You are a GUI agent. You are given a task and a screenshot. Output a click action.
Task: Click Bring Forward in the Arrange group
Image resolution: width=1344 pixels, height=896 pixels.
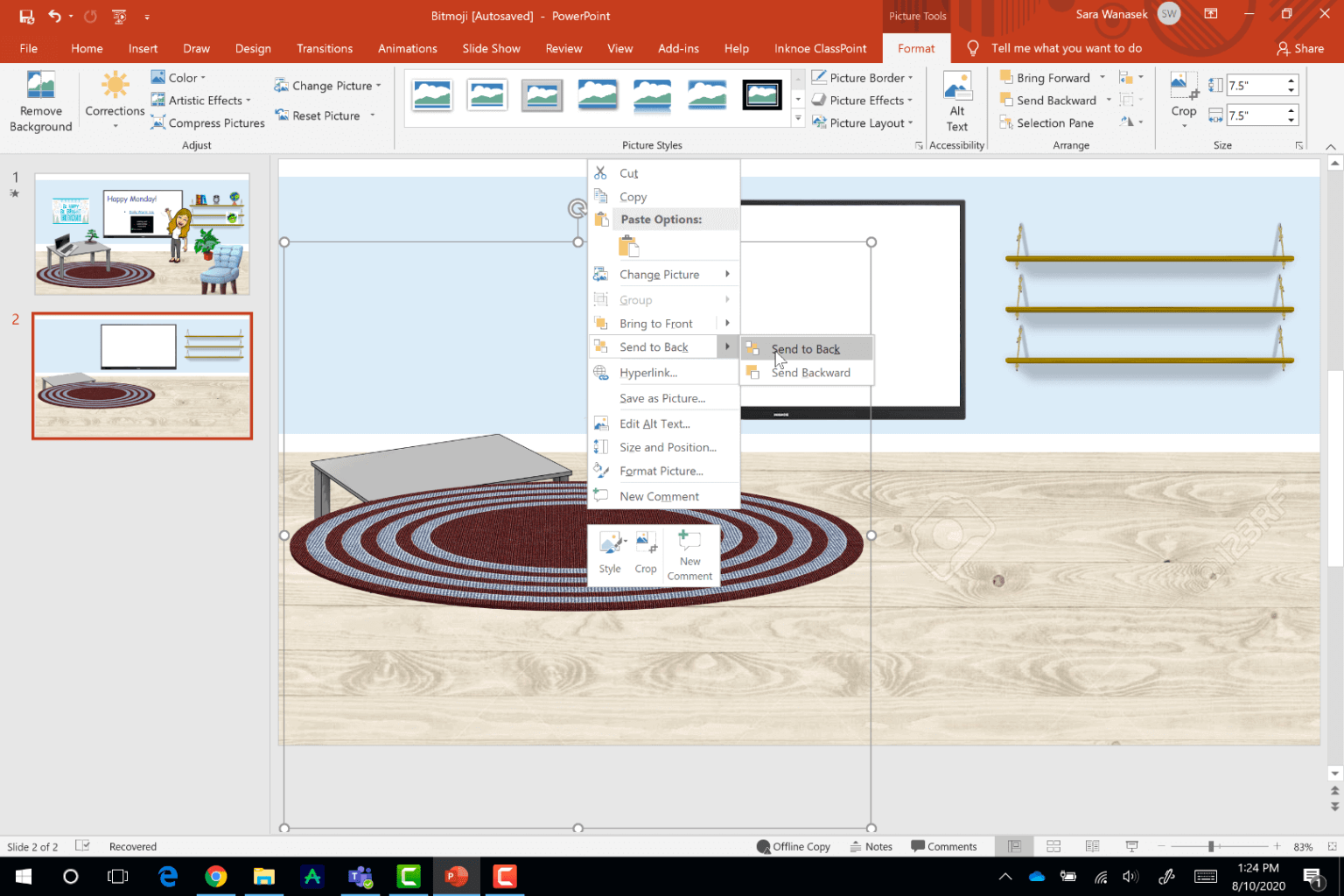1046,77
